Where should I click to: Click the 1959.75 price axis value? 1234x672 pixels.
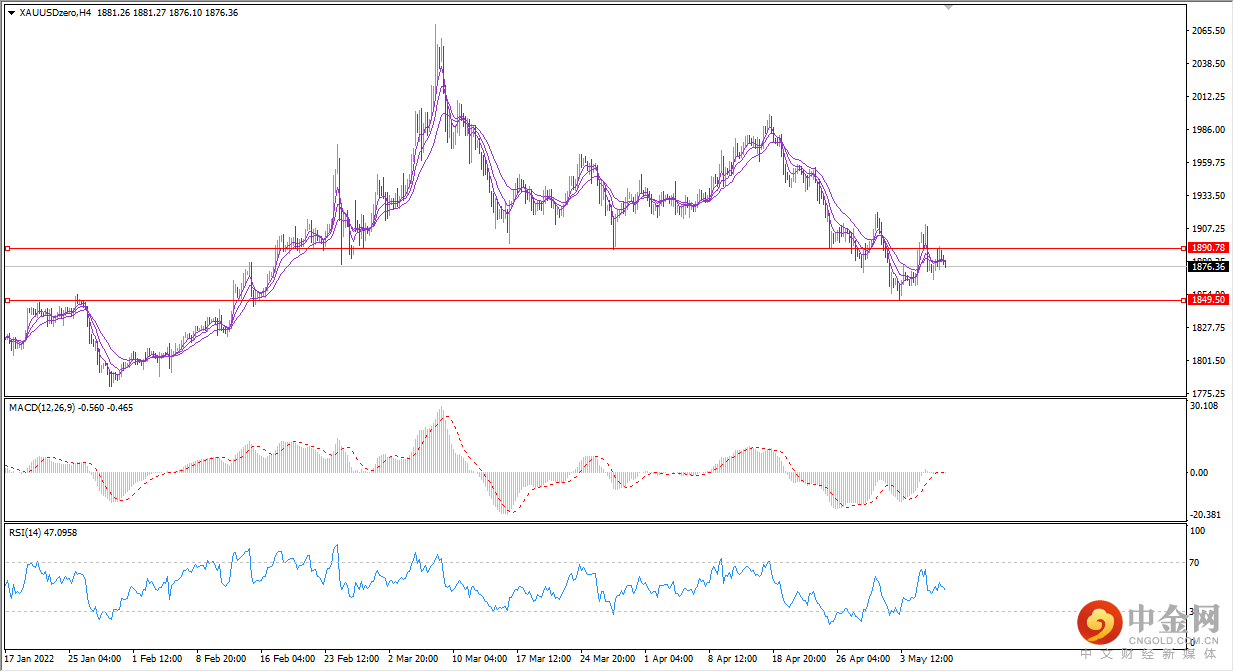(x=1209, y=163)
